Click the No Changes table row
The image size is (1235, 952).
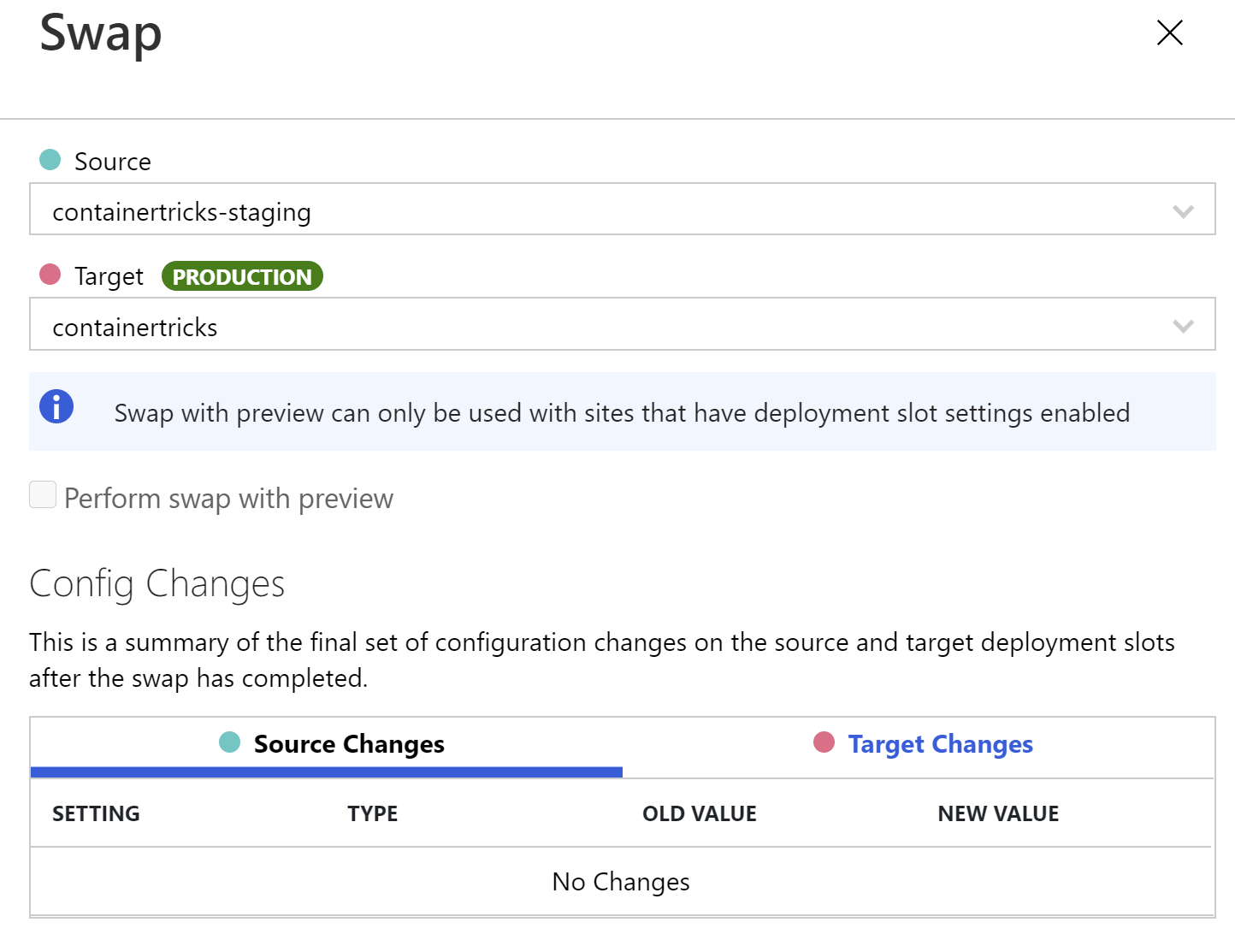622,881
